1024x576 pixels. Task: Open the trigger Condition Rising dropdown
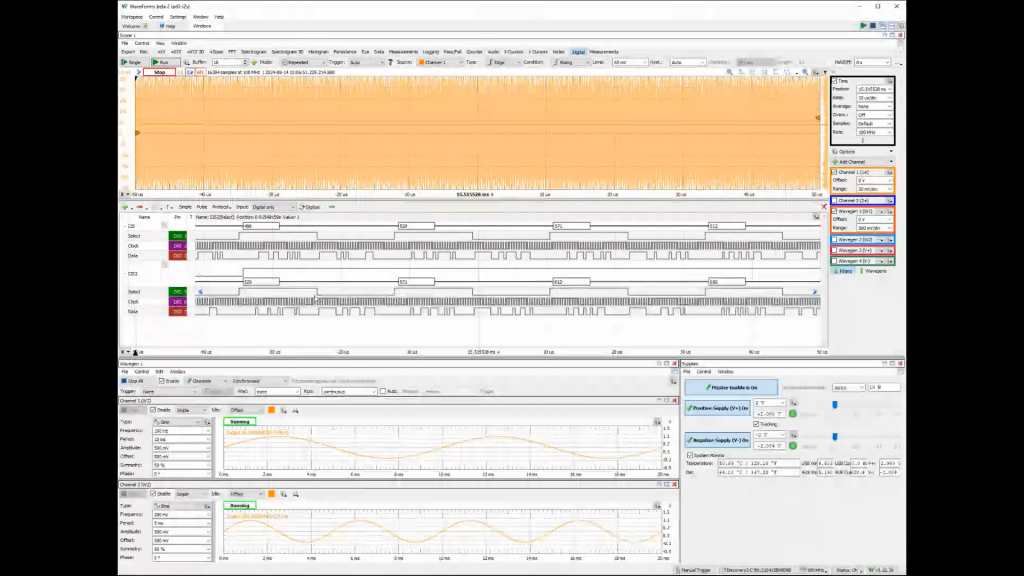pyautogui.click(x=570, y=62)
